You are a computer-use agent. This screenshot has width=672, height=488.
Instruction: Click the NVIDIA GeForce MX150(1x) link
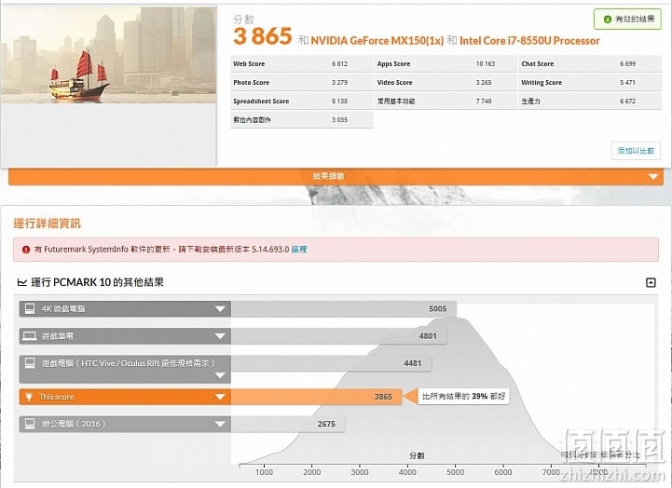[377, 41]
